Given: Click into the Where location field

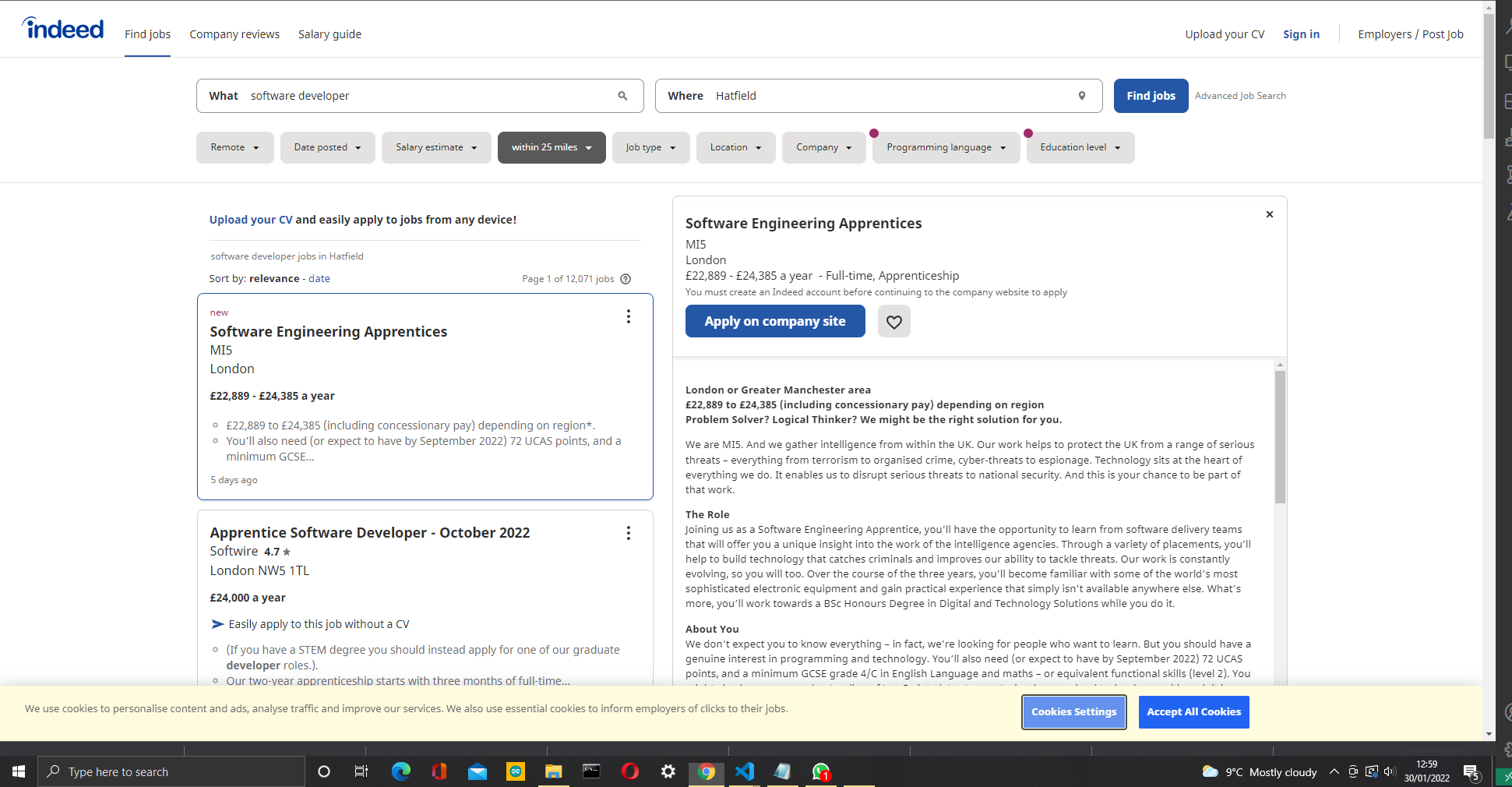Looking at the screenshot, I should click(x=879, y=96).
